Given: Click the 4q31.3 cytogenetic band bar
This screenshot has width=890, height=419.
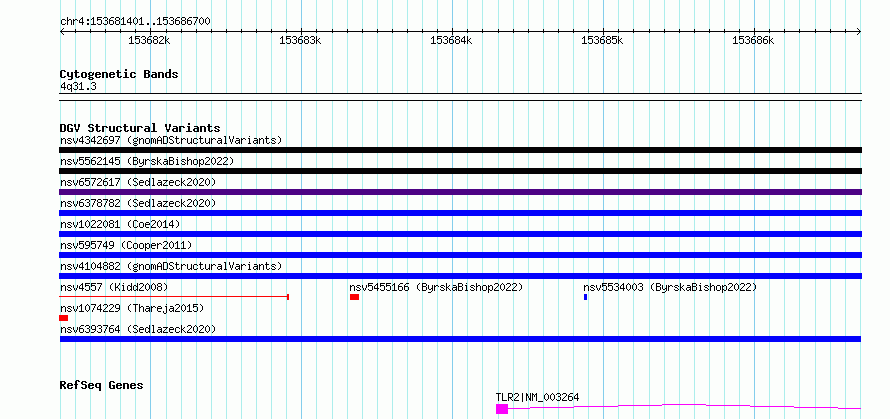Looking at the screenshot, I should 460,97.
